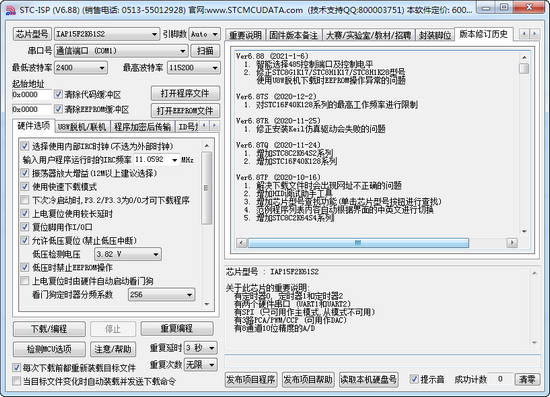Click revision history scroll down arrow
The width and height of the screenshot is (550, 397).
click(524, 232)
